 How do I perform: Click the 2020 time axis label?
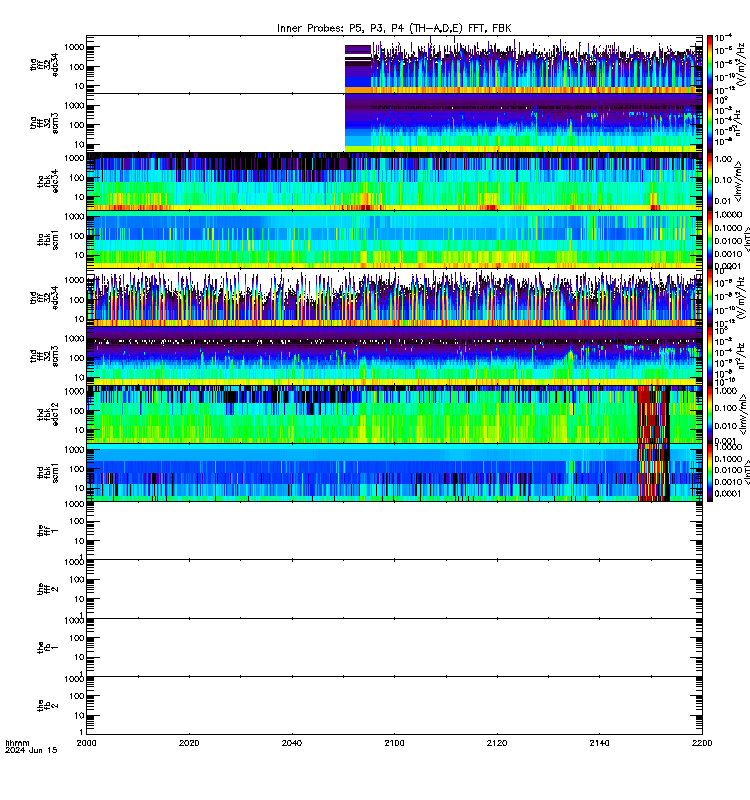189,743
